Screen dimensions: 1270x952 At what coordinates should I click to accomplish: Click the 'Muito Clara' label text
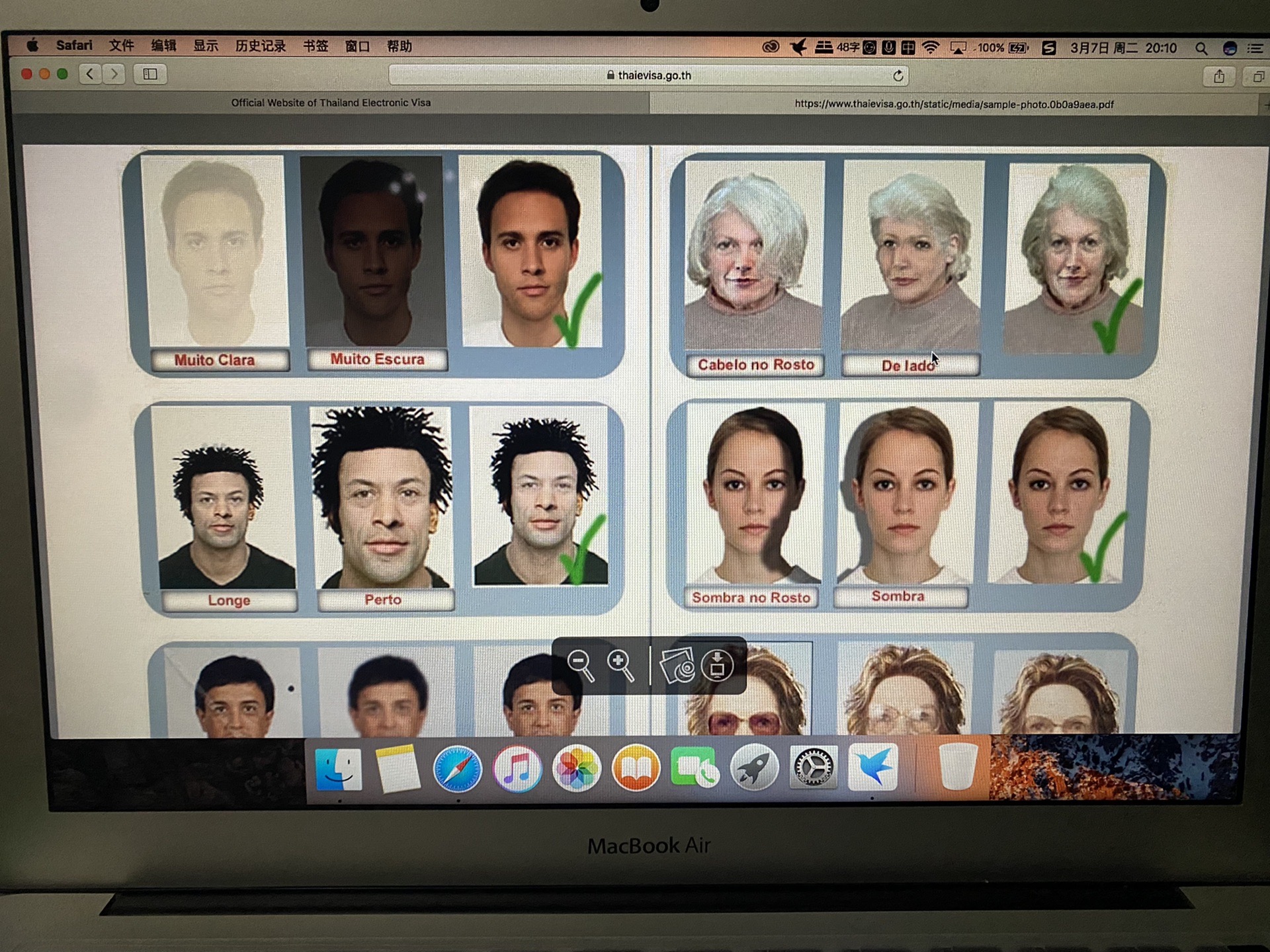tap(214, 360)
